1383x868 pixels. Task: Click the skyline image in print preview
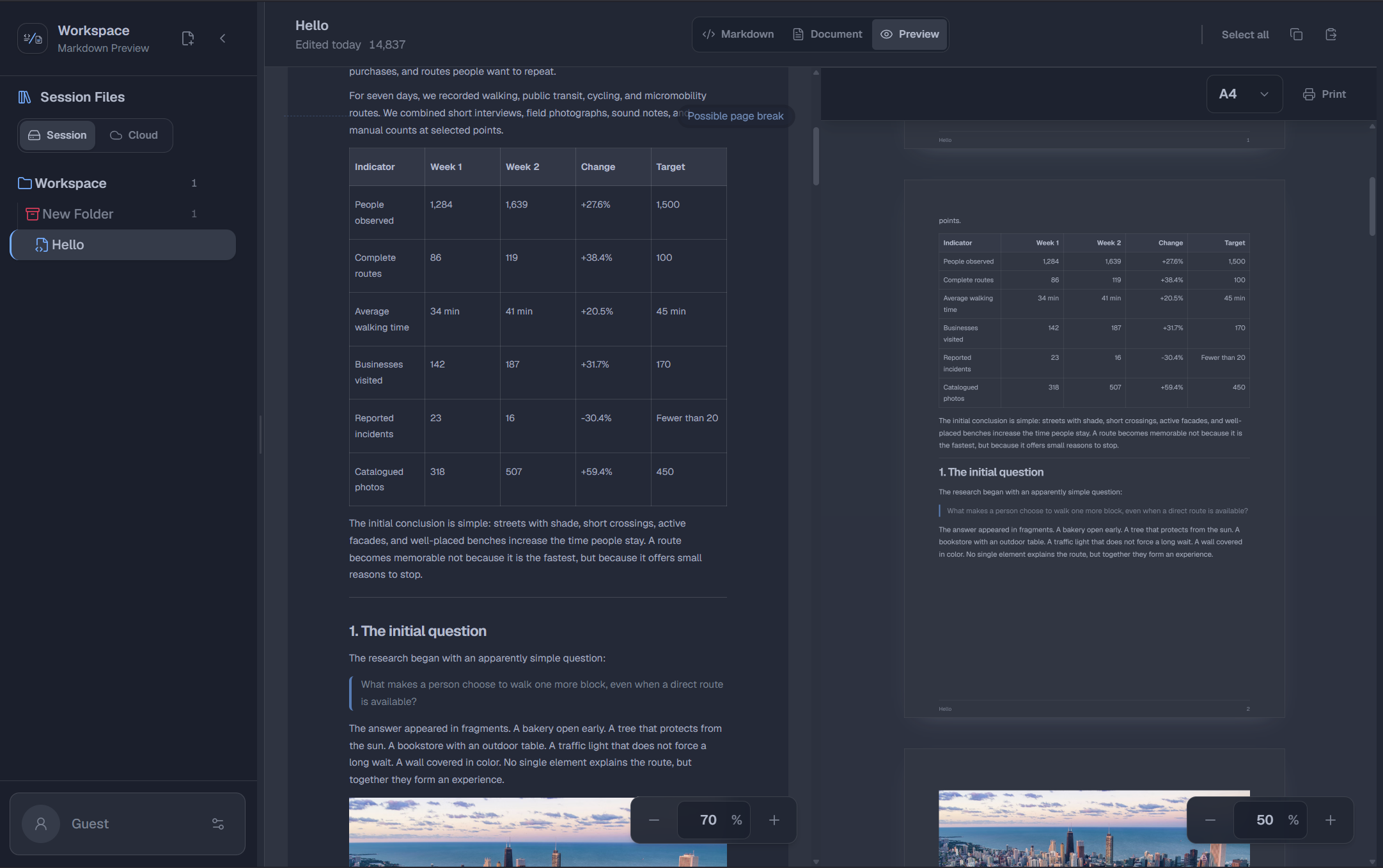1094,828
